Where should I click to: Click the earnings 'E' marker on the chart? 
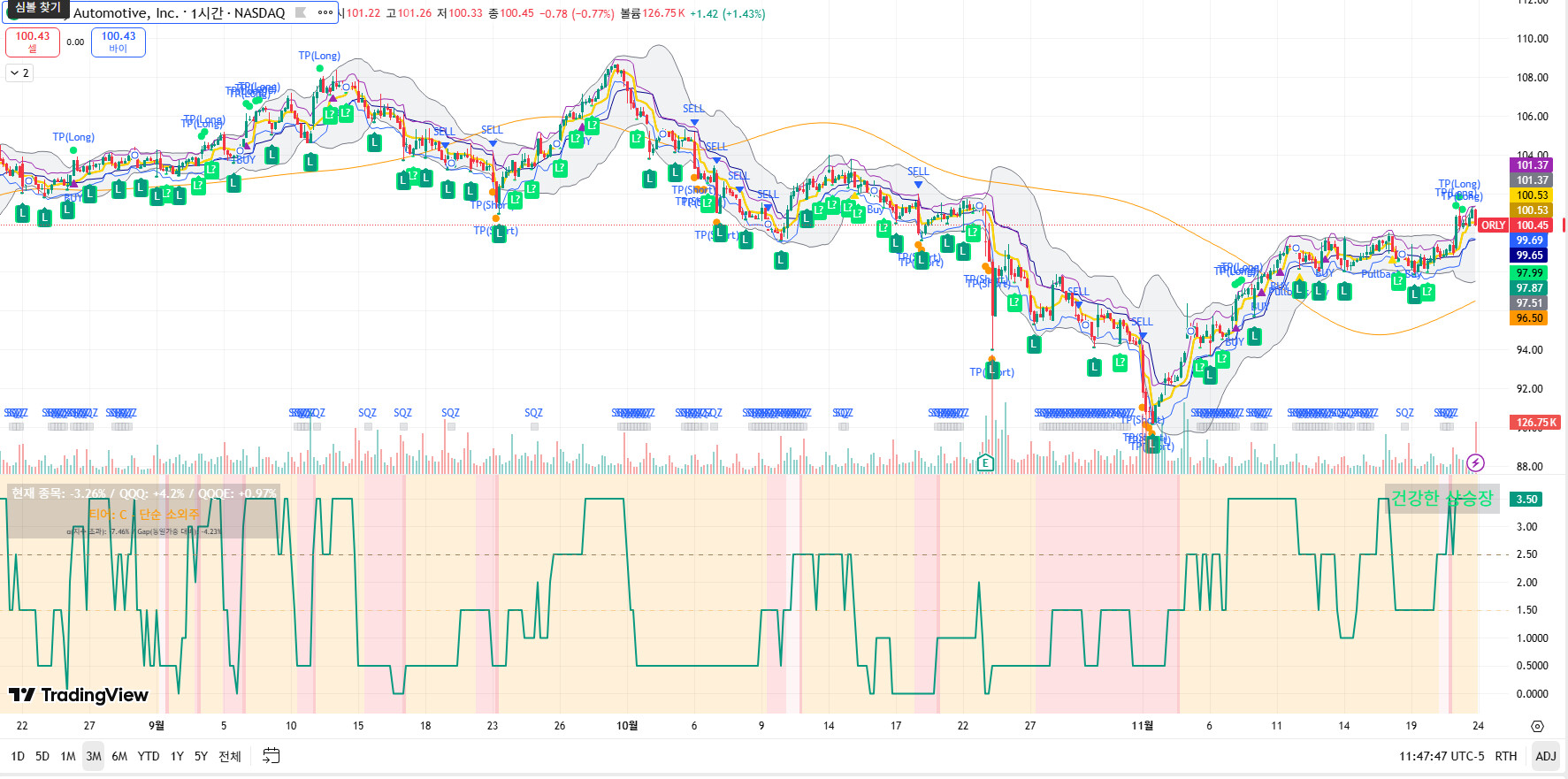985,462
